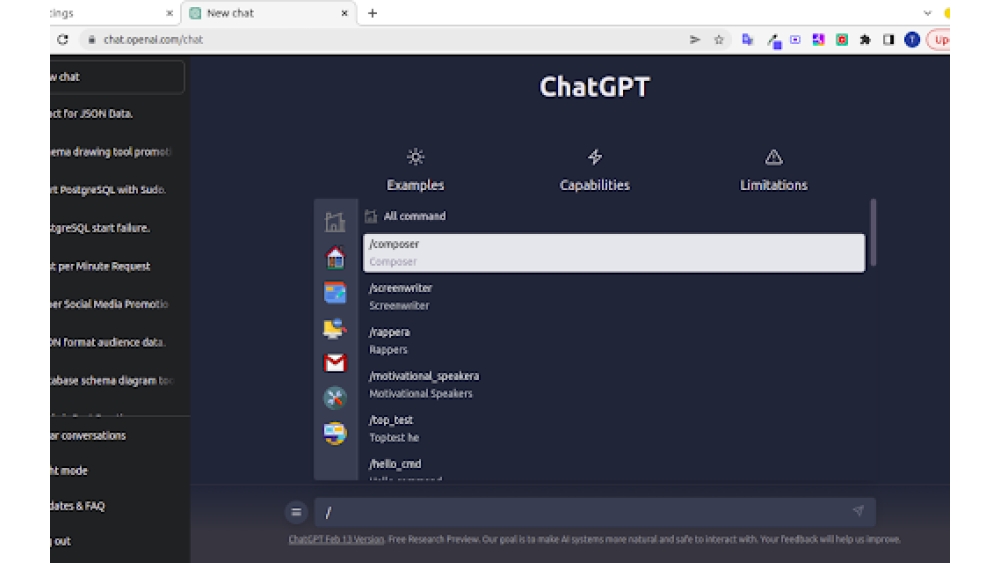Open the colorful purple square extension icon
This screenshot has width=1000, height=563.
point(818,40)
